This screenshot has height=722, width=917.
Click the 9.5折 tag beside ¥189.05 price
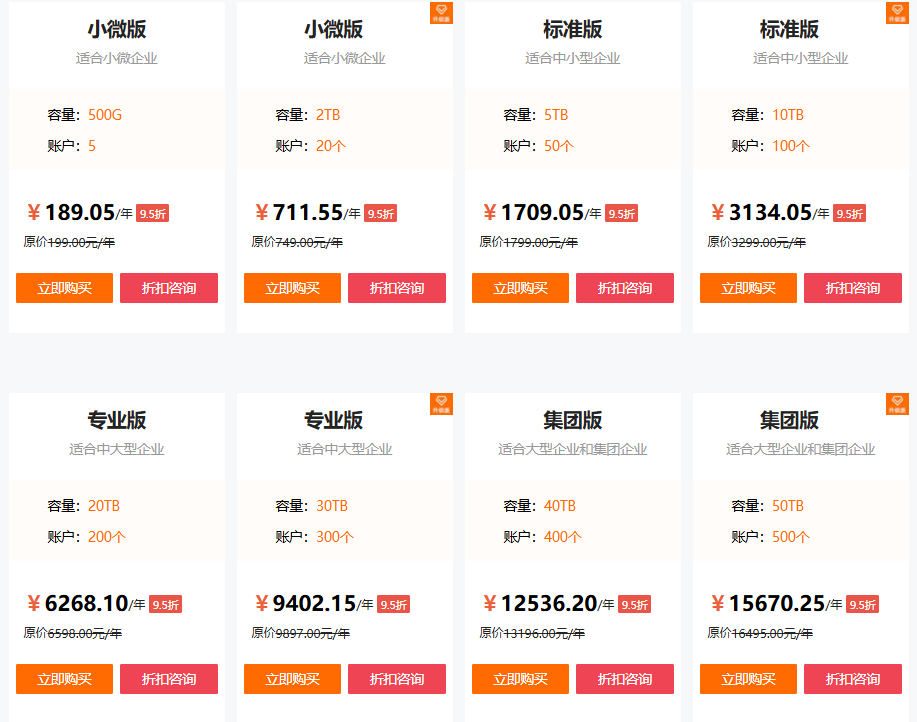coord(153,213)
